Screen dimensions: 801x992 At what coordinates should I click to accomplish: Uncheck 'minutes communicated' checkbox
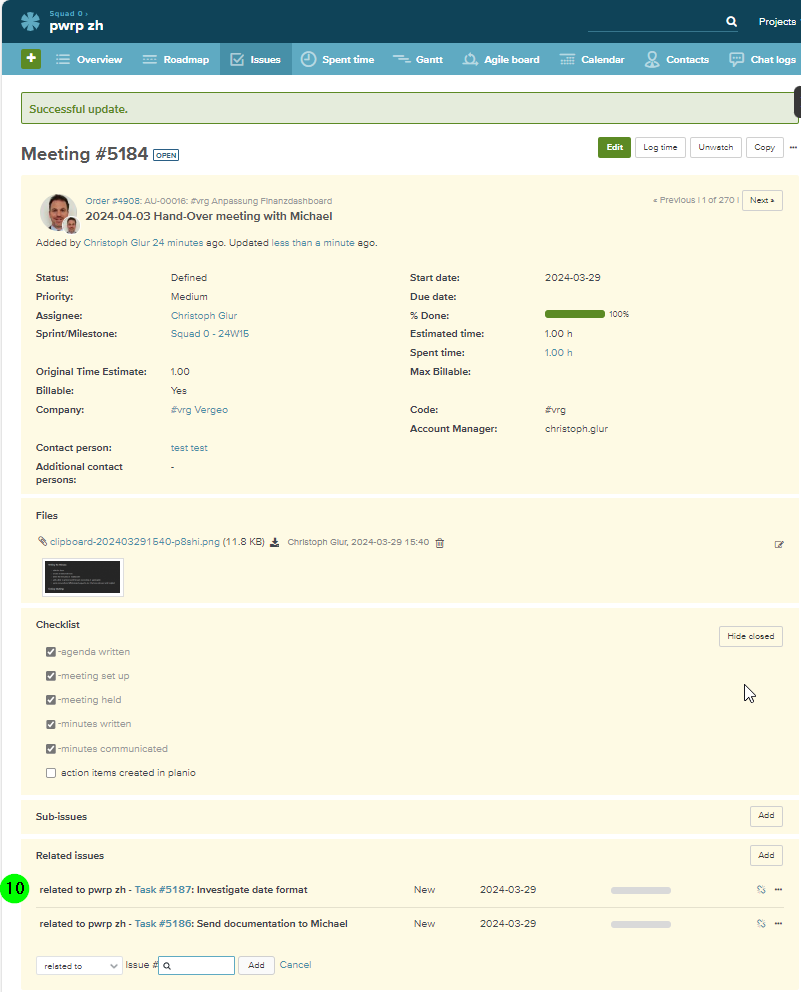click(51, 749)
